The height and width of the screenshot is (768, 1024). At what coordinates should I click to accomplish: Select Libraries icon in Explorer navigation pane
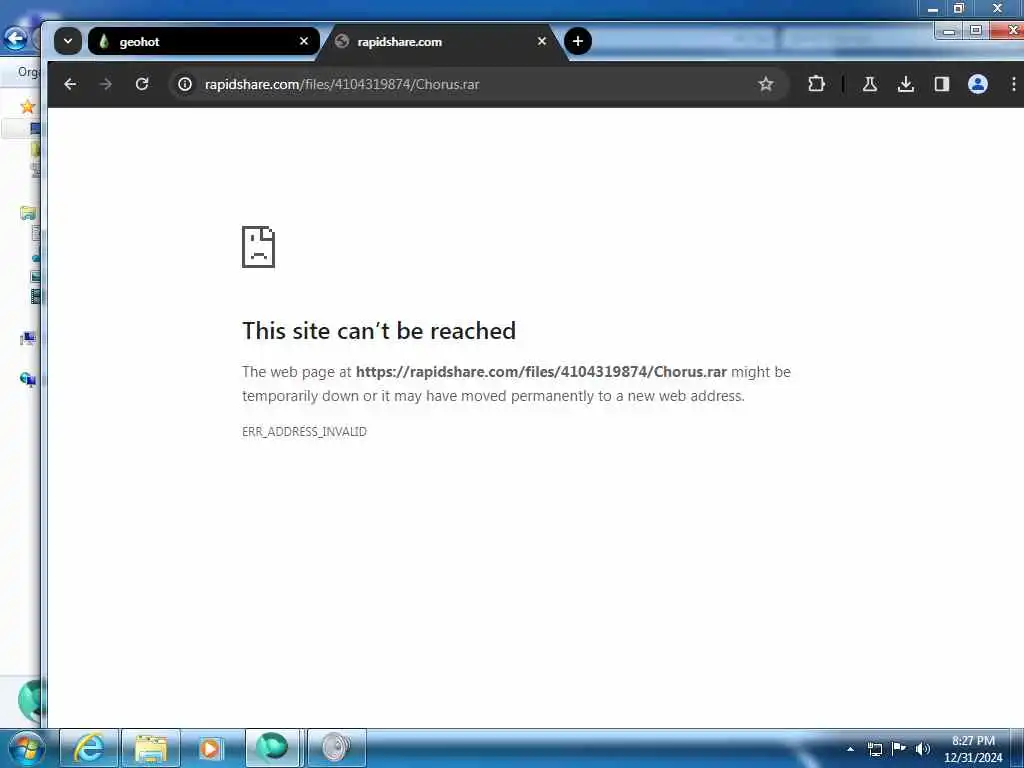27,213
